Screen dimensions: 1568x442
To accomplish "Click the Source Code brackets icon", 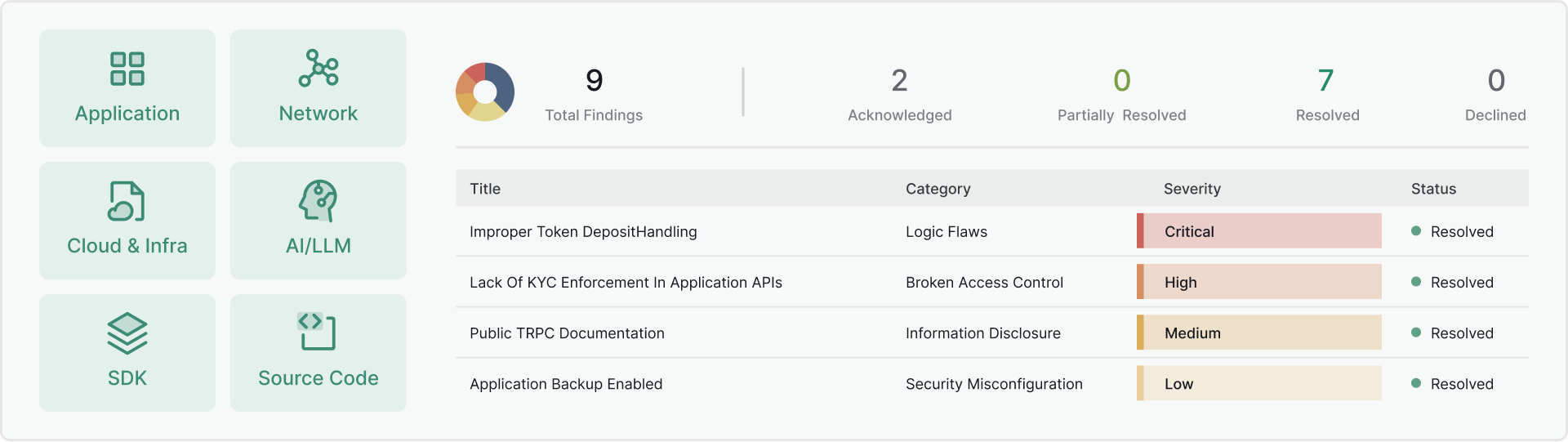I will click(x=317, y=332).
